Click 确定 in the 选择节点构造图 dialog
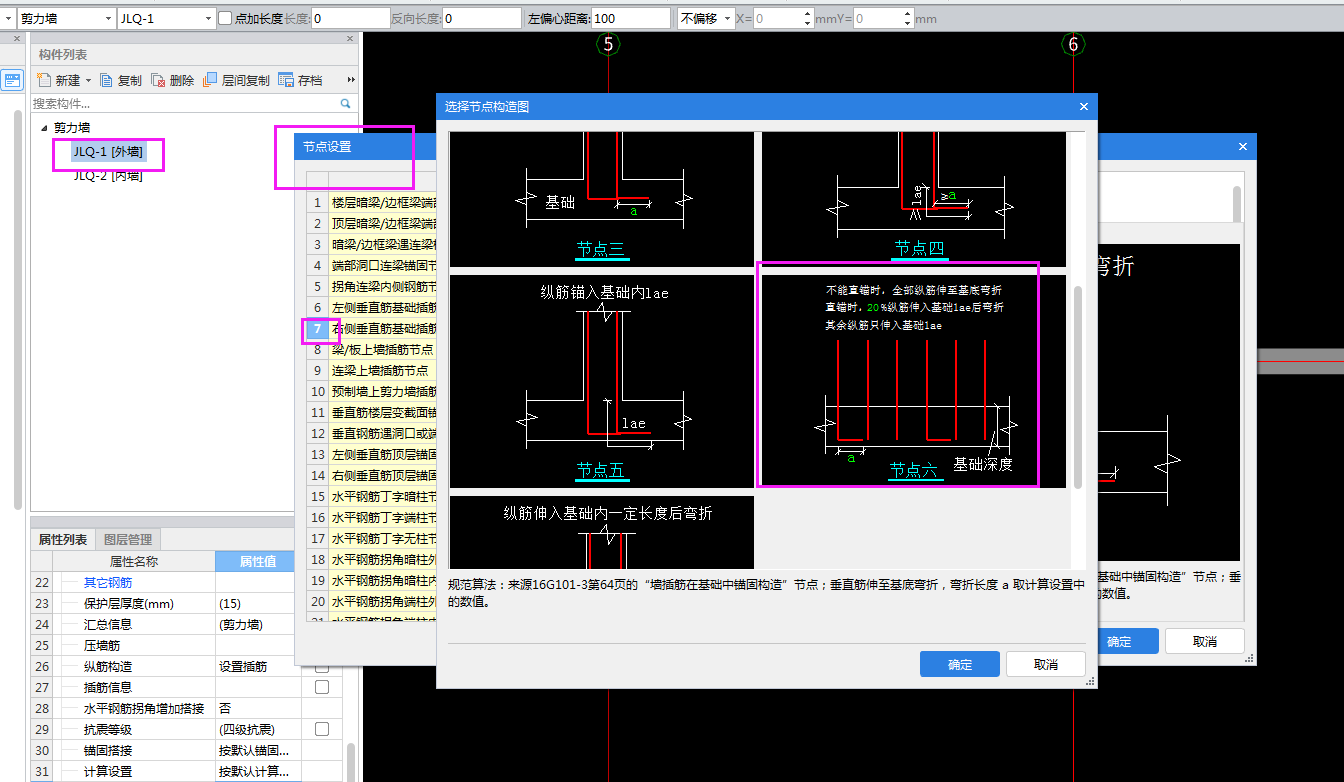This screenshot has height=782, width=1344. pos(960,664)
